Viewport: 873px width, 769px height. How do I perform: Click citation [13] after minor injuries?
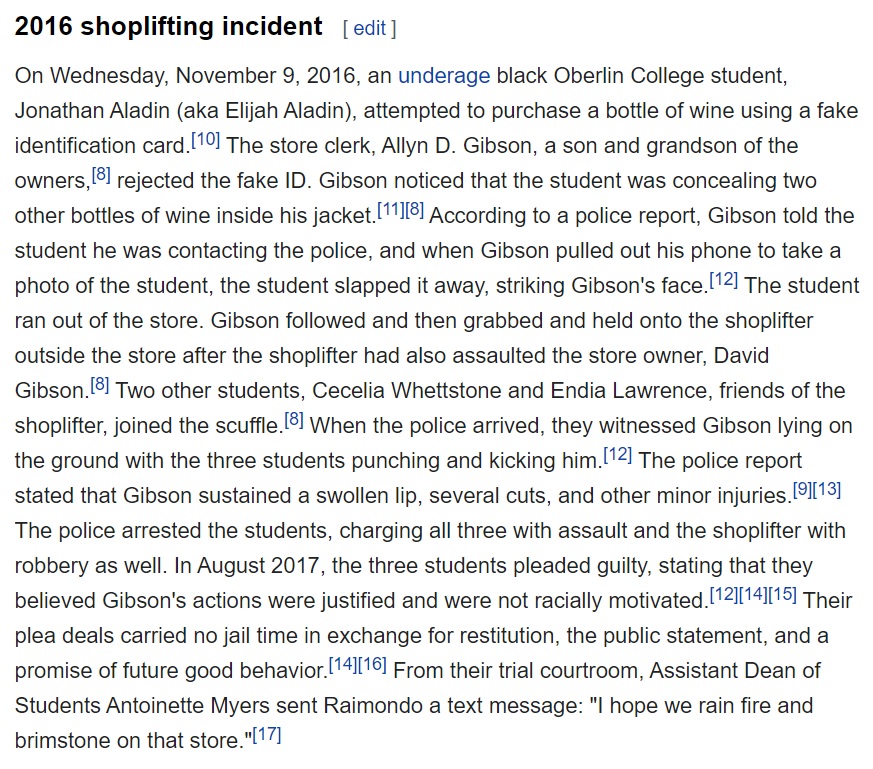pyautogui.click(x=827, y=489)
